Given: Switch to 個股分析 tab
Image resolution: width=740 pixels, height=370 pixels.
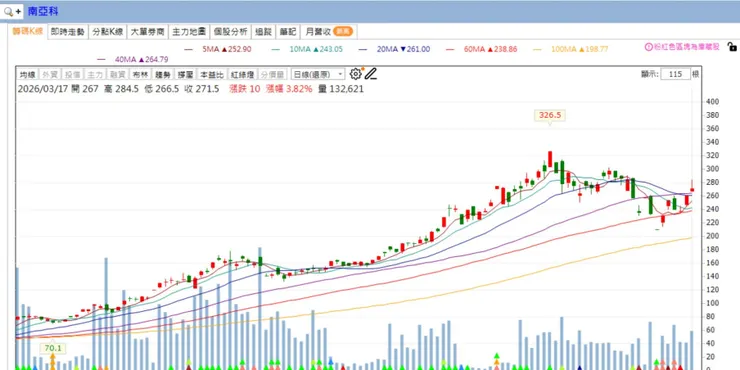Looking at the screenshot, I should click(230, 32).
